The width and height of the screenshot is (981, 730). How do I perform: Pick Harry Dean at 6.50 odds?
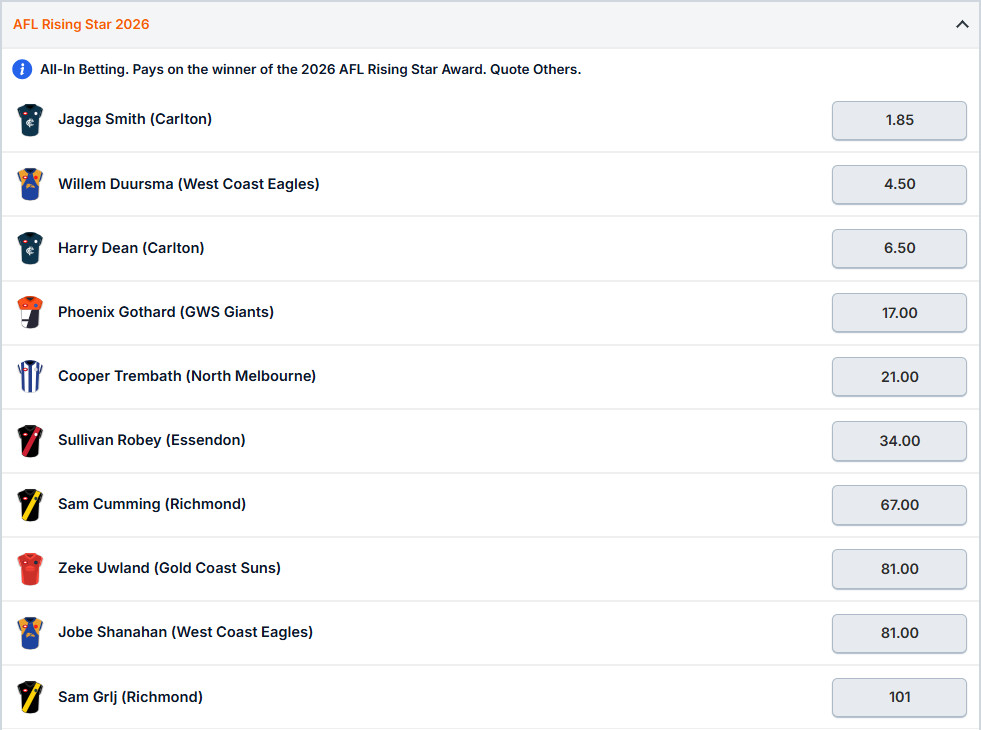[899, 248]
